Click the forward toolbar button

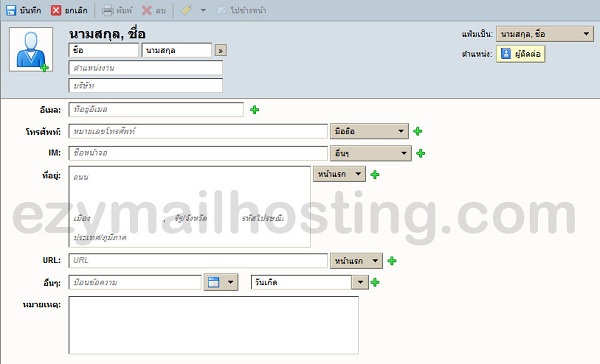241,10
